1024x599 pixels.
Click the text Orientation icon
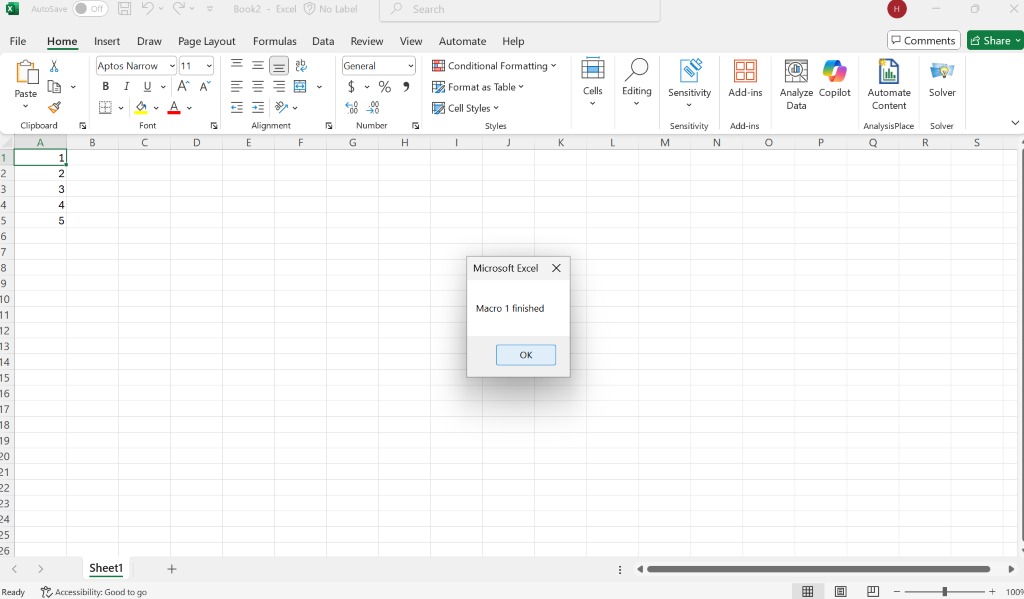tap(281, 107)
